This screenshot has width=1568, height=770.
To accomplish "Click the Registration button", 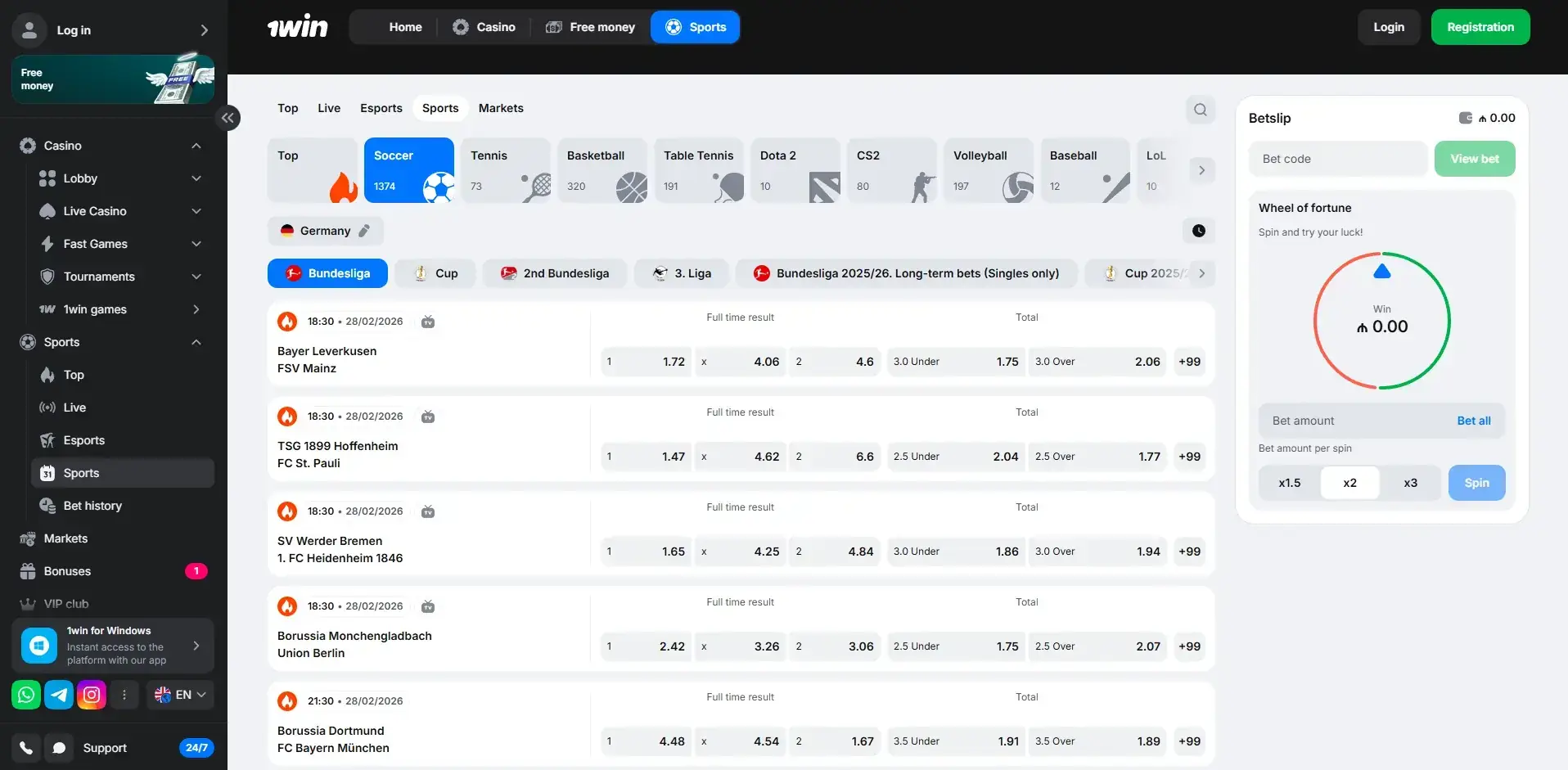I will (1480, 27).
